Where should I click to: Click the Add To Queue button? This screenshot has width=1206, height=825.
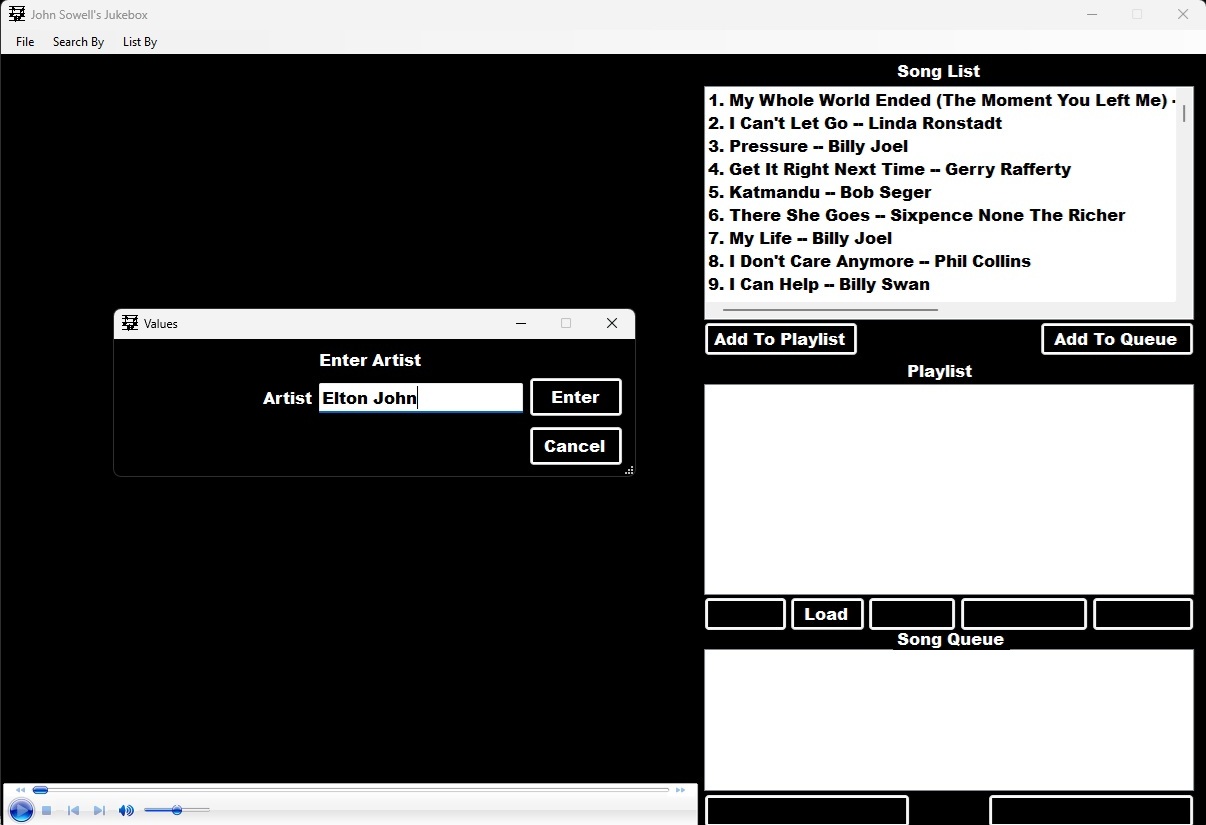point(1116,339)
